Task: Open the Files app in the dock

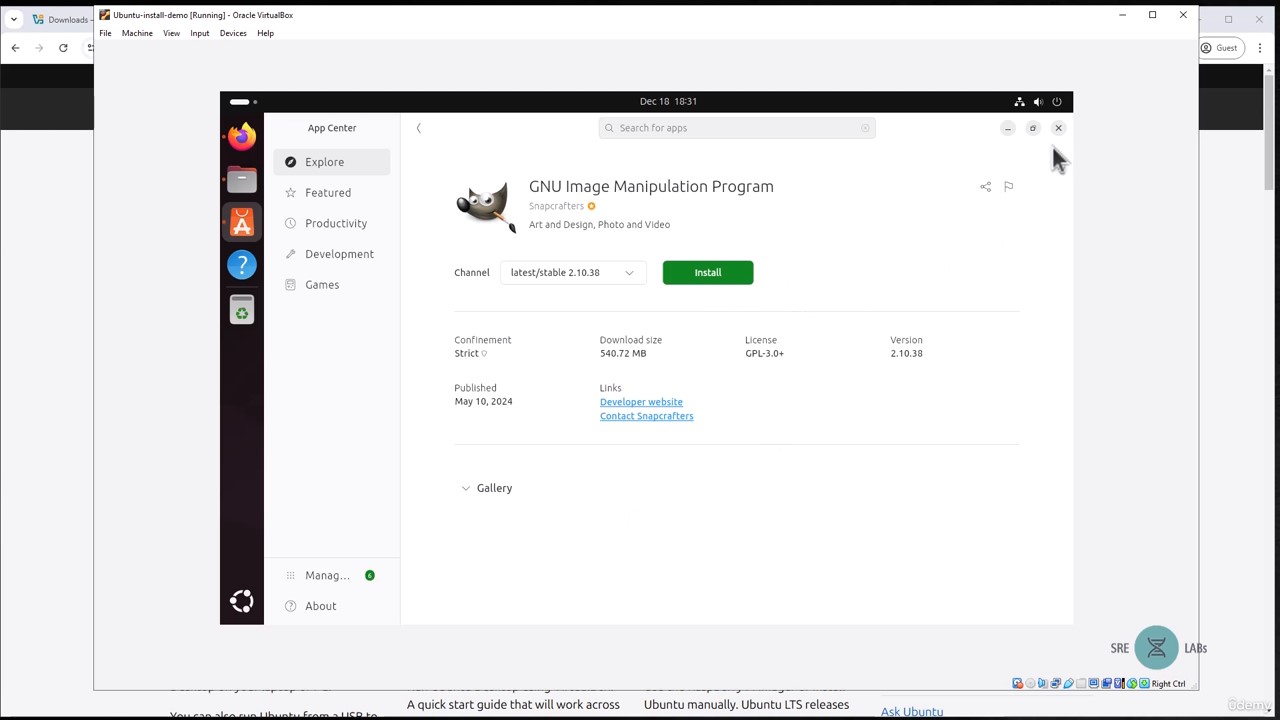Action: tap(242, 179)
